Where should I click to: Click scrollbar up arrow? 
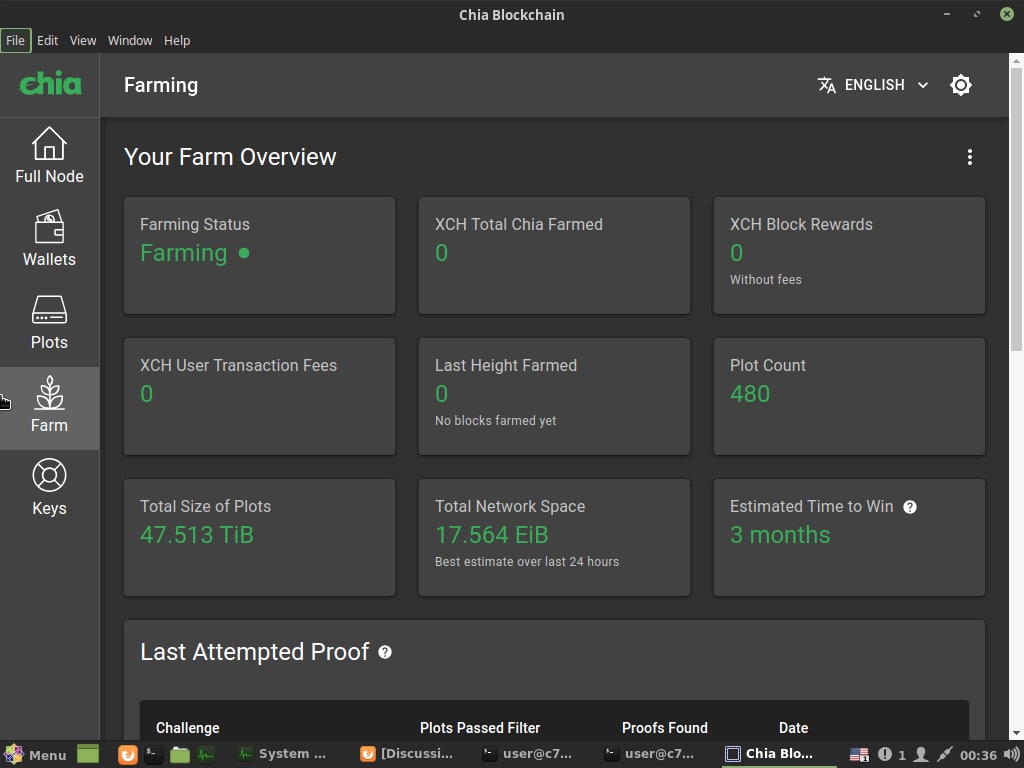pyautogui.click(x=1016, y=61)
